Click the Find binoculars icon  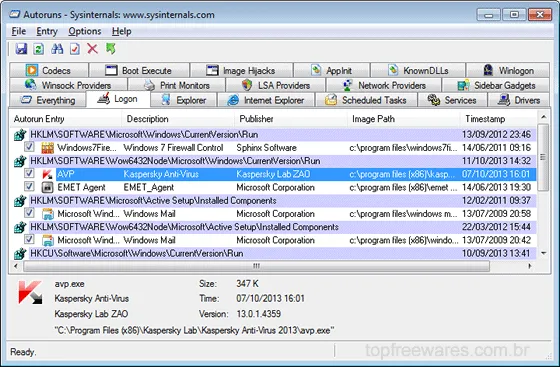[x=57, y=49]
